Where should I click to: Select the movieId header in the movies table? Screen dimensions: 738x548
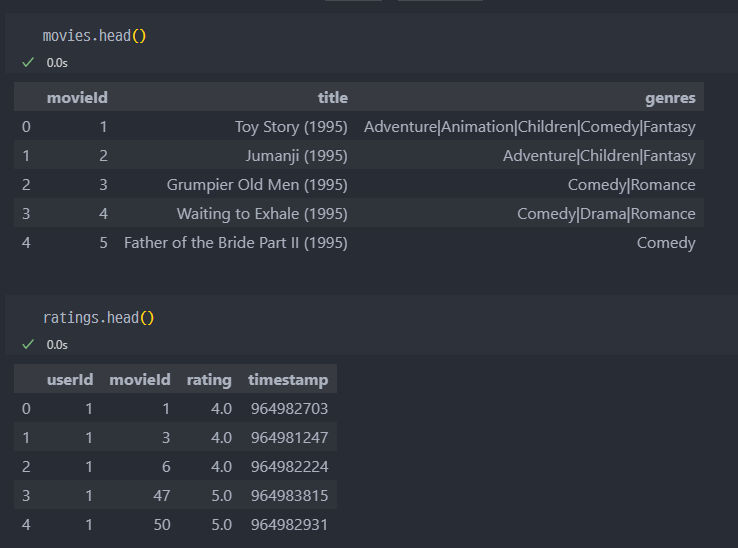pos(77,97)
